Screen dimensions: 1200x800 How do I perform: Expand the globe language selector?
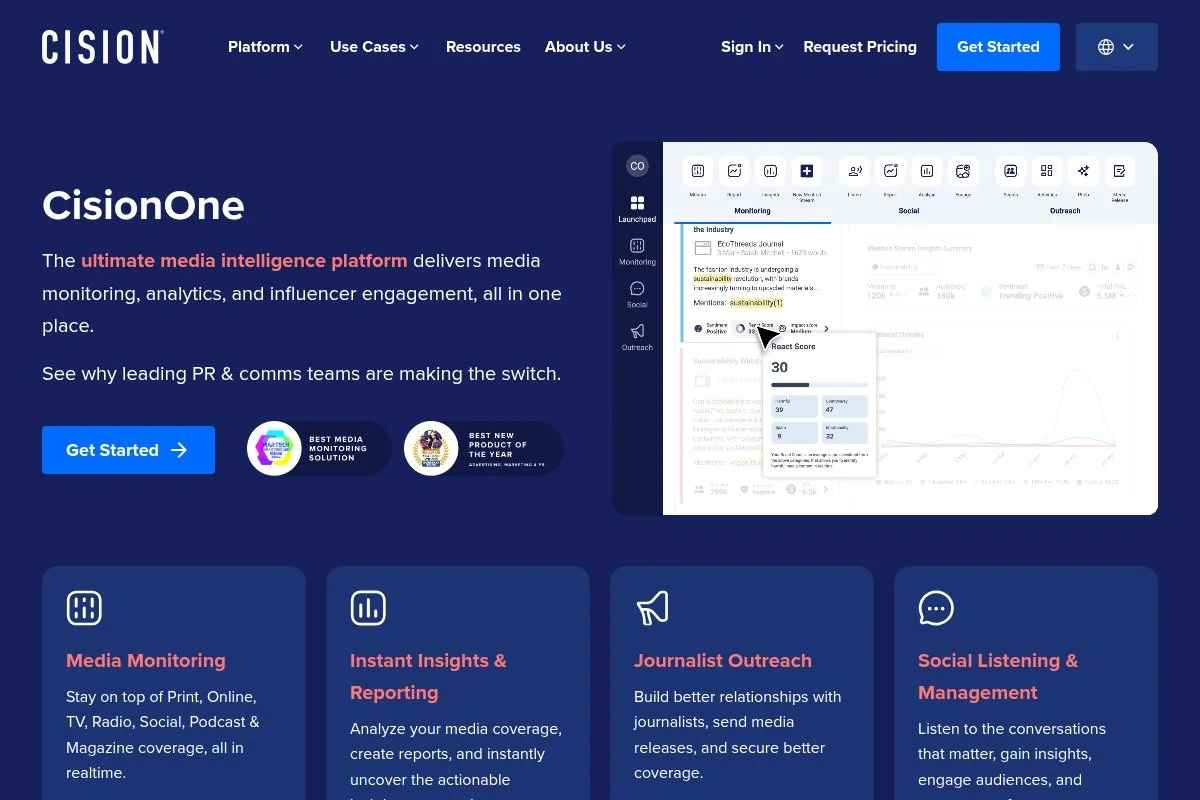click(1116, 46)
